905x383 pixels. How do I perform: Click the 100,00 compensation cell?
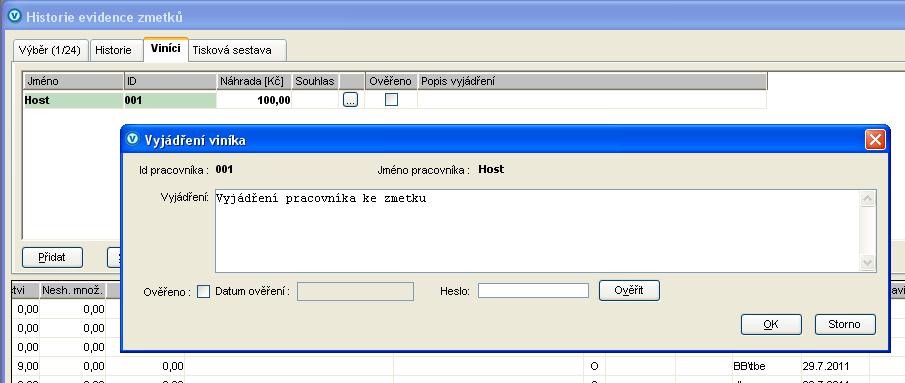pyautogui.click(x=254, y=100)
